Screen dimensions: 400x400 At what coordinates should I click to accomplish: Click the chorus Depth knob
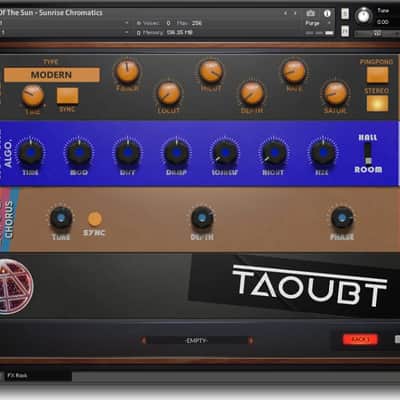pyautogui.click(x=202, y=218)
